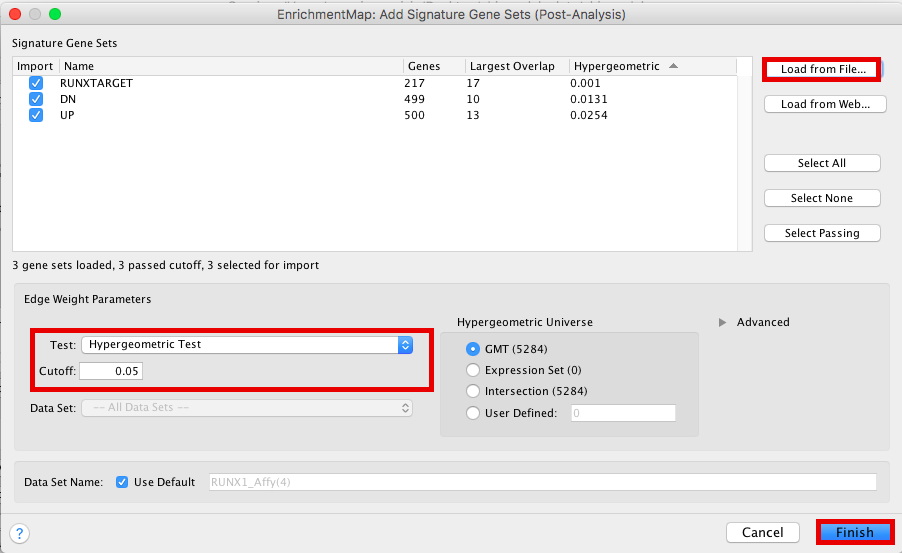Click the 0.0254 hypergeometric value
The height and width of the screenshot is (553, 902).
[x=588, y=115]
